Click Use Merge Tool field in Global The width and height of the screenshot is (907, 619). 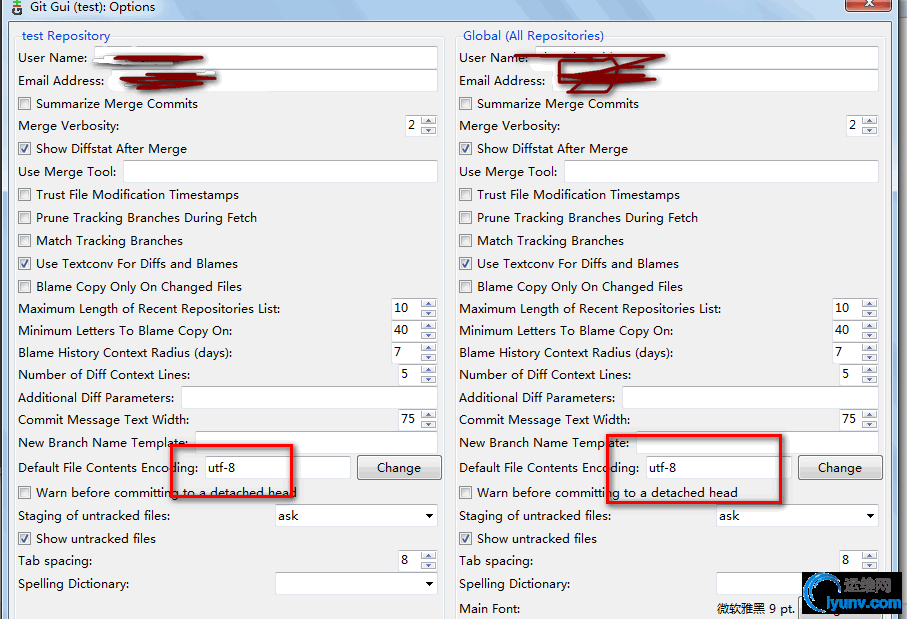pyautogui.click(x=721, y=172)
